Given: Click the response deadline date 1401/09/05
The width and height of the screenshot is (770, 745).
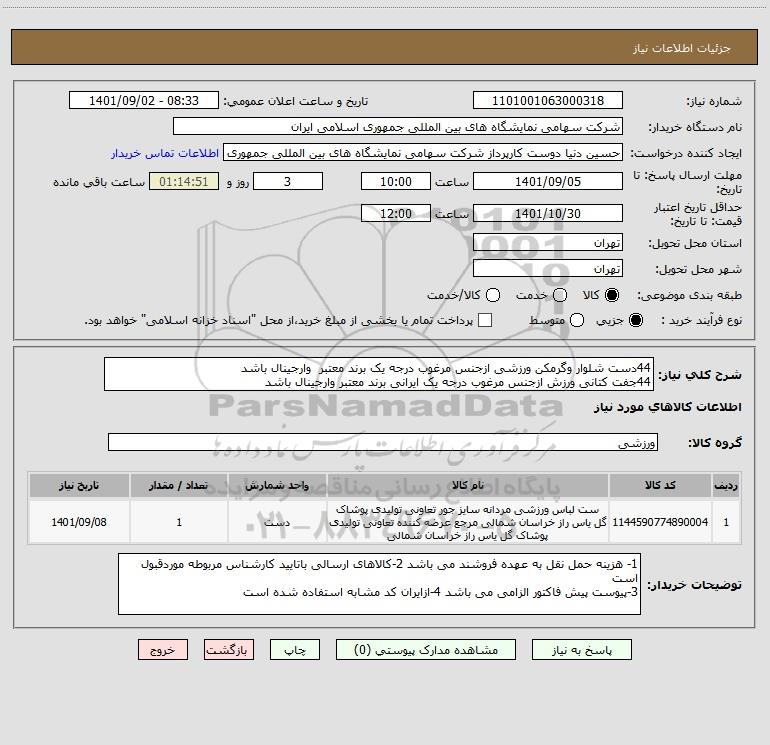Looking at the screenshot, I should 548,182.
